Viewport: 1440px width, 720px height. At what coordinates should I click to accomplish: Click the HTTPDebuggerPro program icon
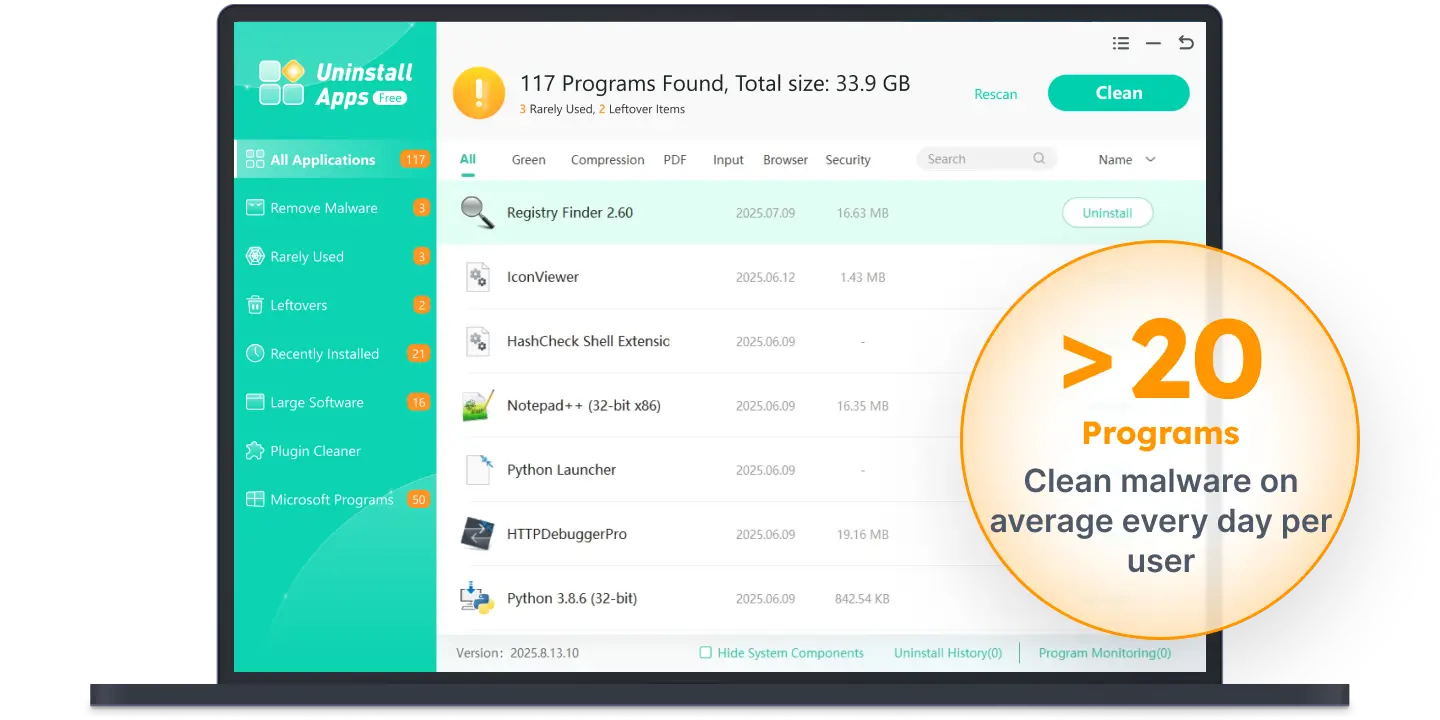[477, 534]
